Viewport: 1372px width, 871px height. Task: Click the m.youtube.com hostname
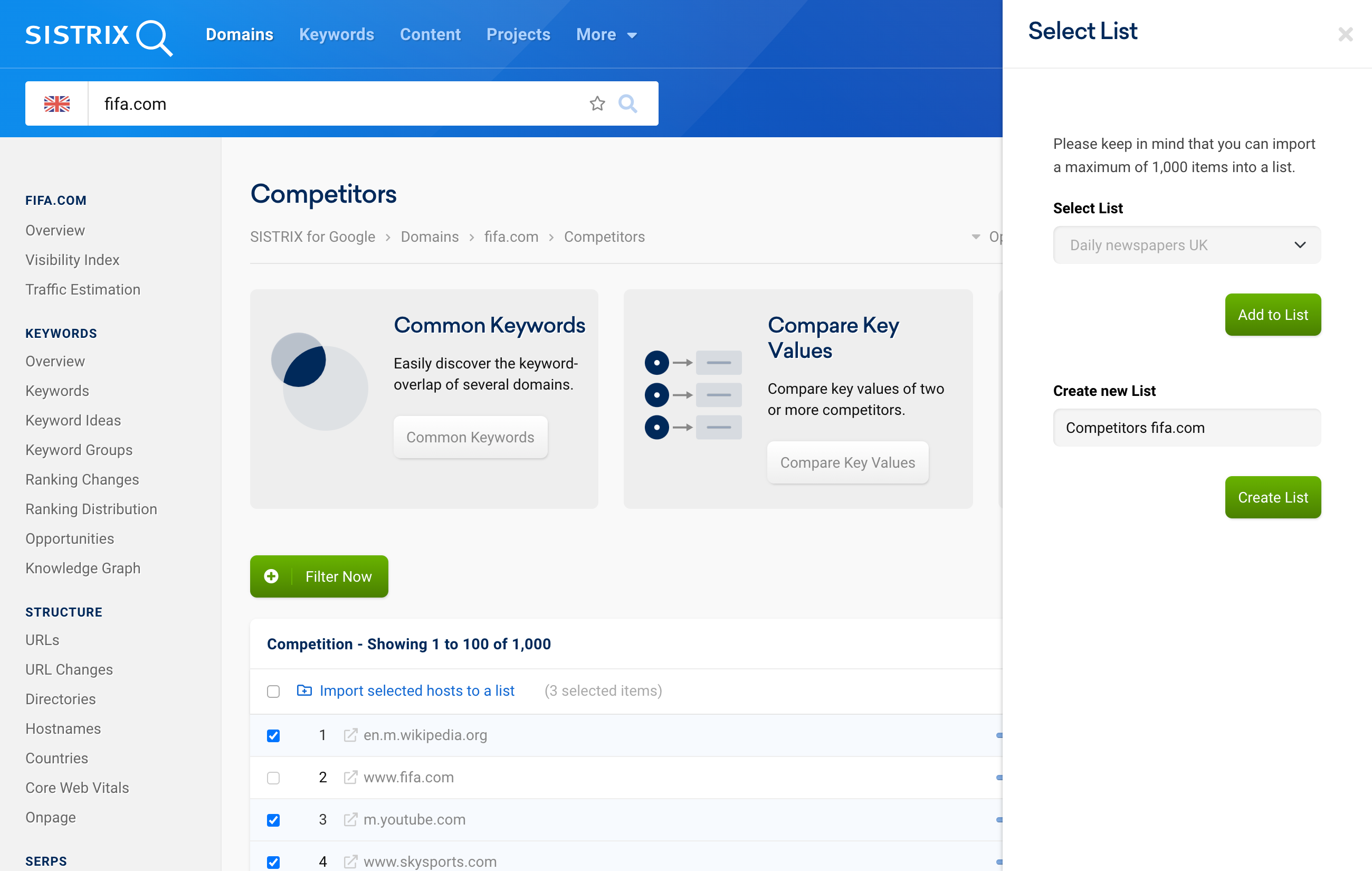coord(414,819)
